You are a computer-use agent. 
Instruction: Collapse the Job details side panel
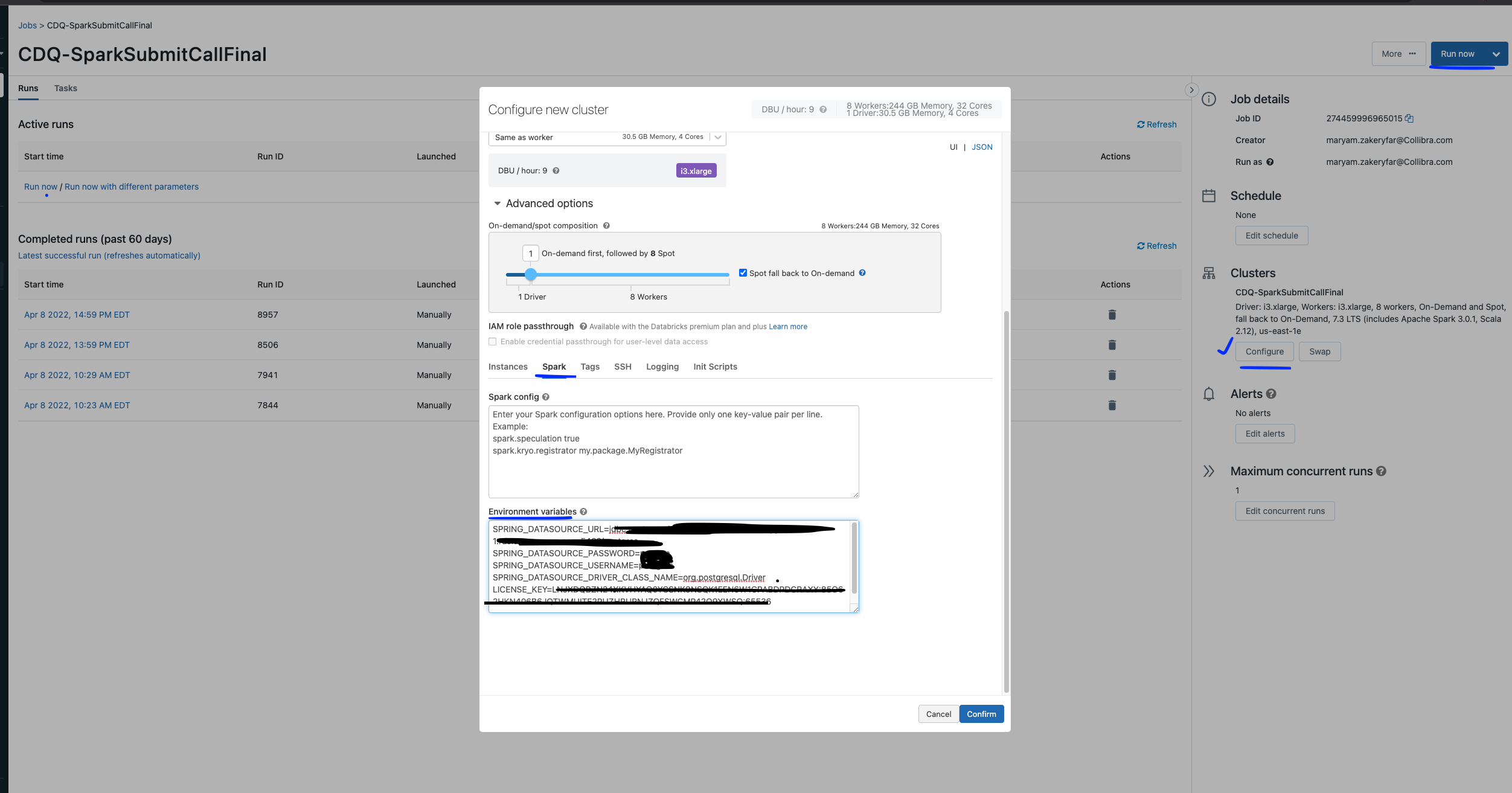tap(1191, 89)
